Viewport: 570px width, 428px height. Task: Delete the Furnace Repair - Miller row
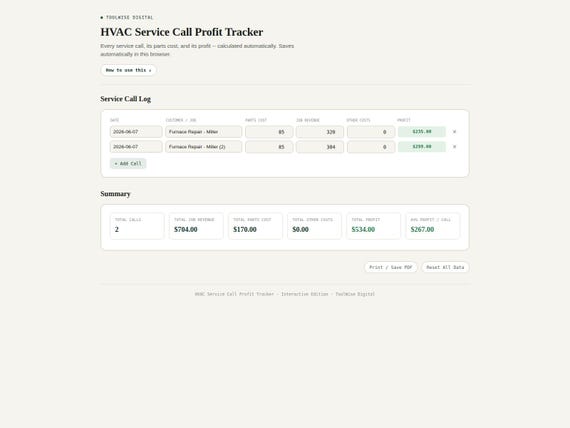(x=454, y=132)
